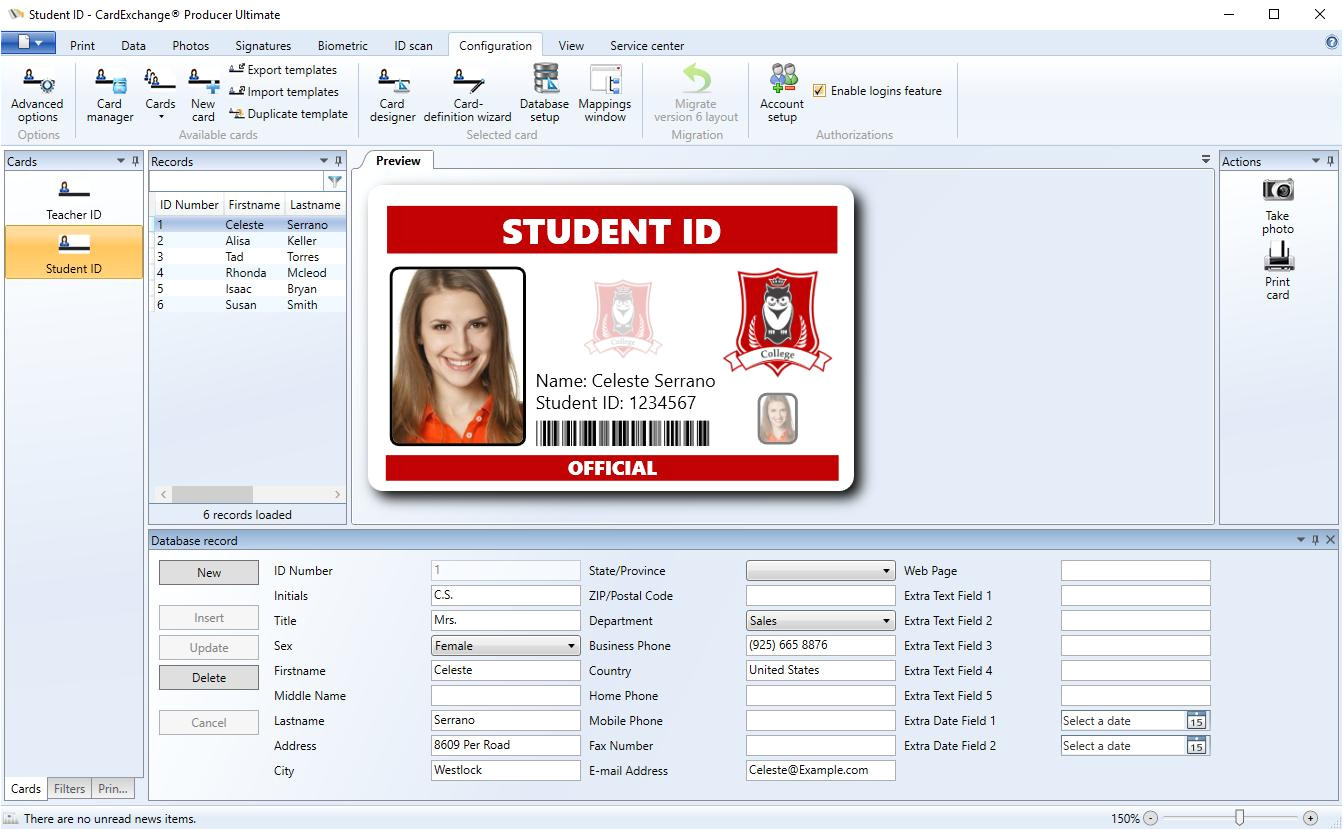The image size is (1343, 830).
Task: Adjust the zoom slider handle
Action: pyautogui.click(x=1239, y=818)
